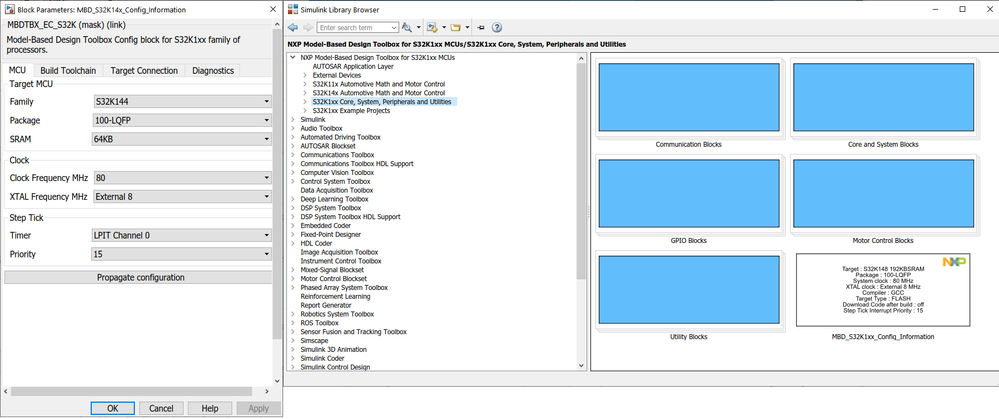This screenshot has height=419, width=999.
Task: Select ROS Toolbox tree item
Action: 320,323
